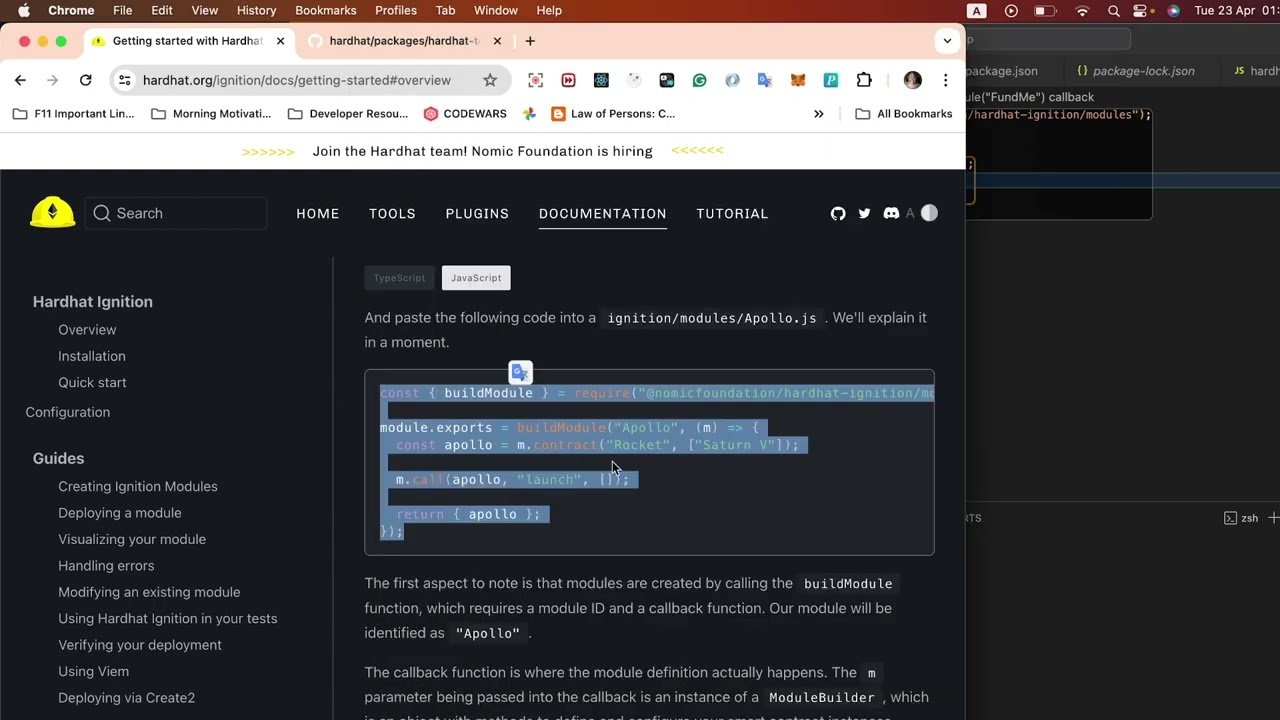The height and width of the screenshot is (720, 1280).
Task: Show hidden bookmarks with double chevron
Action: 818,114
